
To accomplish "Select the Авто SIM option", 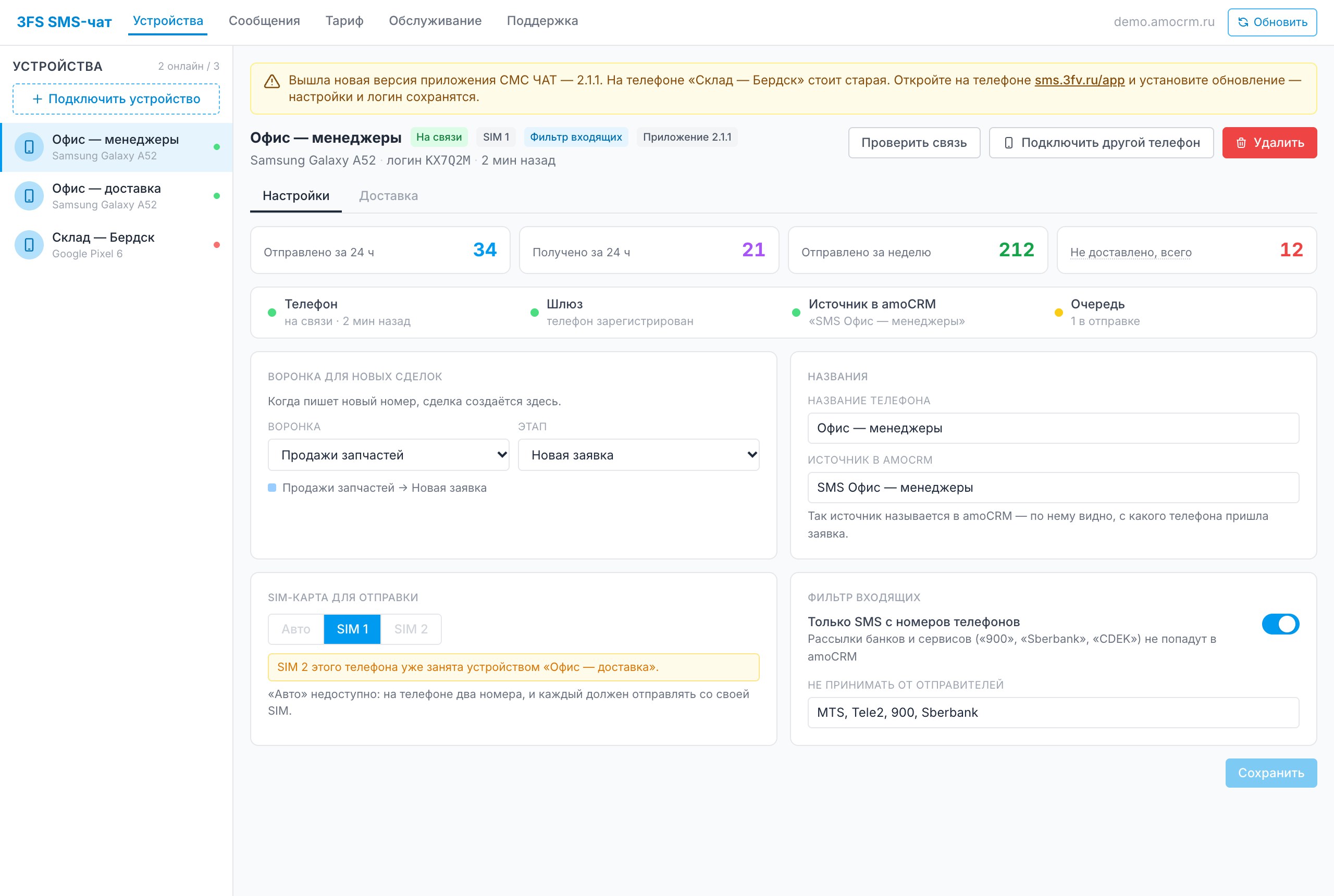I will click(296, 629).
